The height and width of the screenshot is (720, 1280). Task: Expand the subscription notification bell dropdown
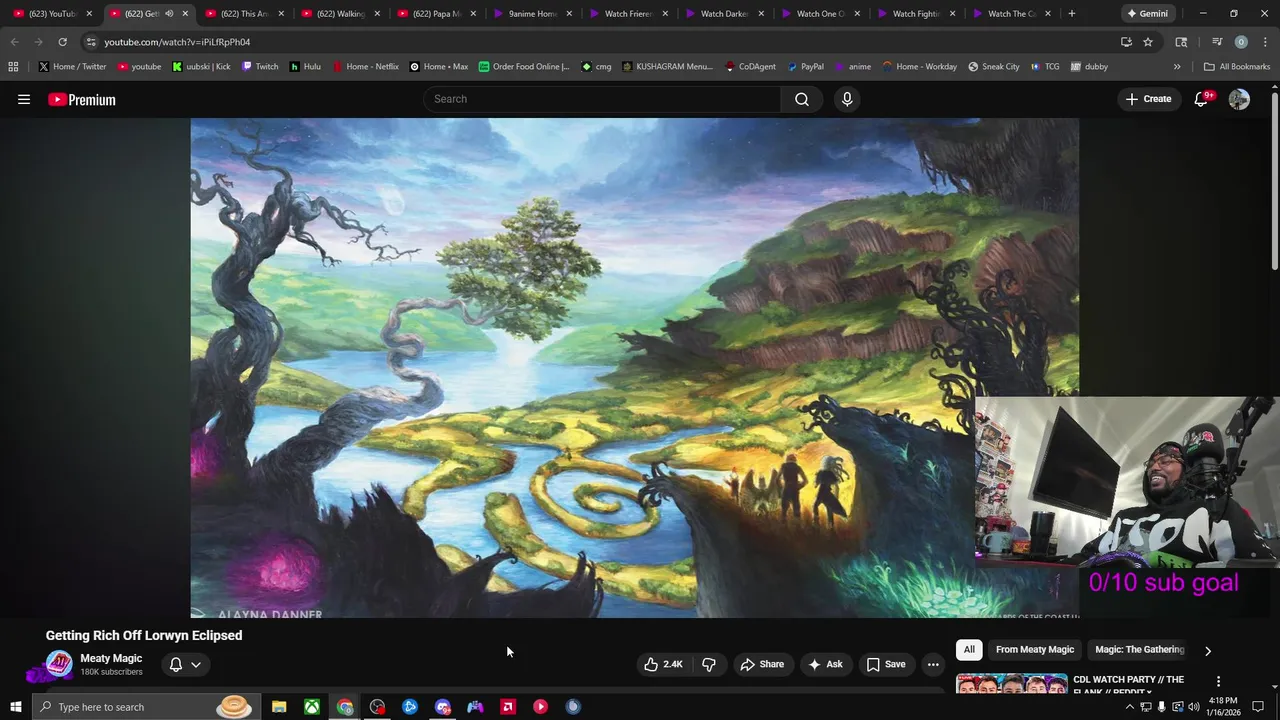click(x=185, y=664)
